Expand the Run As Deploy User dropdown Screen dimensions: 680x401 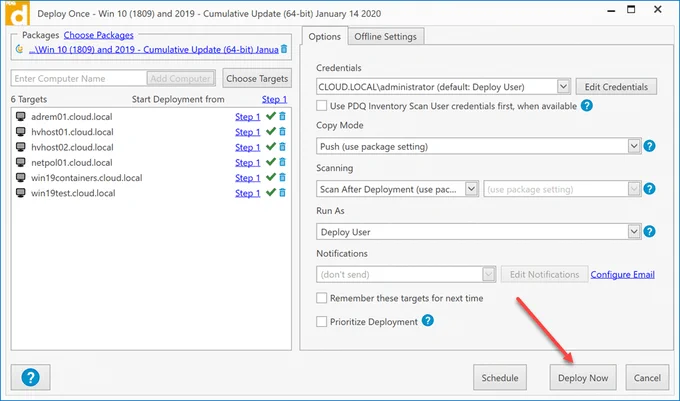pos(634,231)
